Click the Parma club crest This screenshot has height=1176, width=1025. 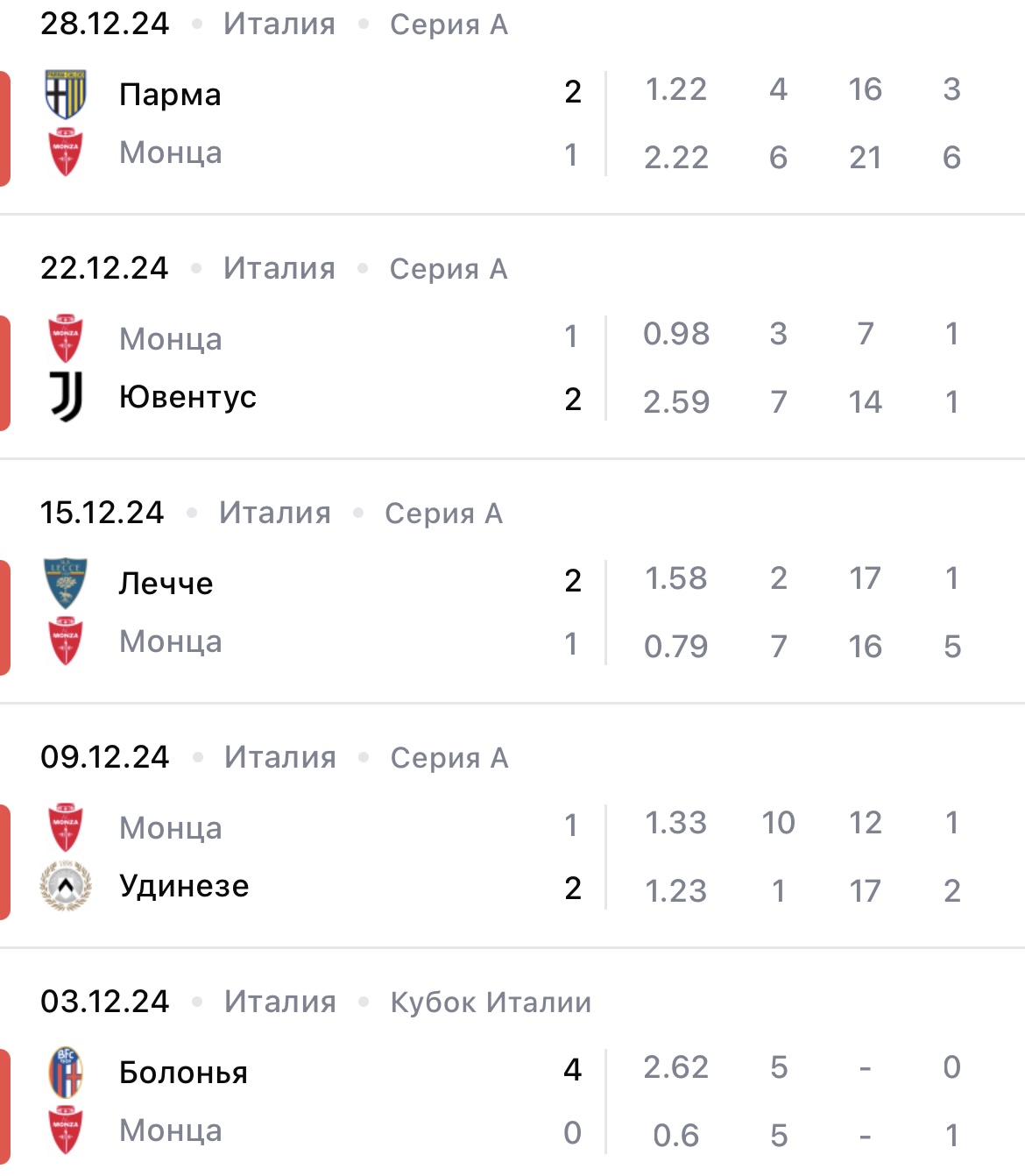66,94
